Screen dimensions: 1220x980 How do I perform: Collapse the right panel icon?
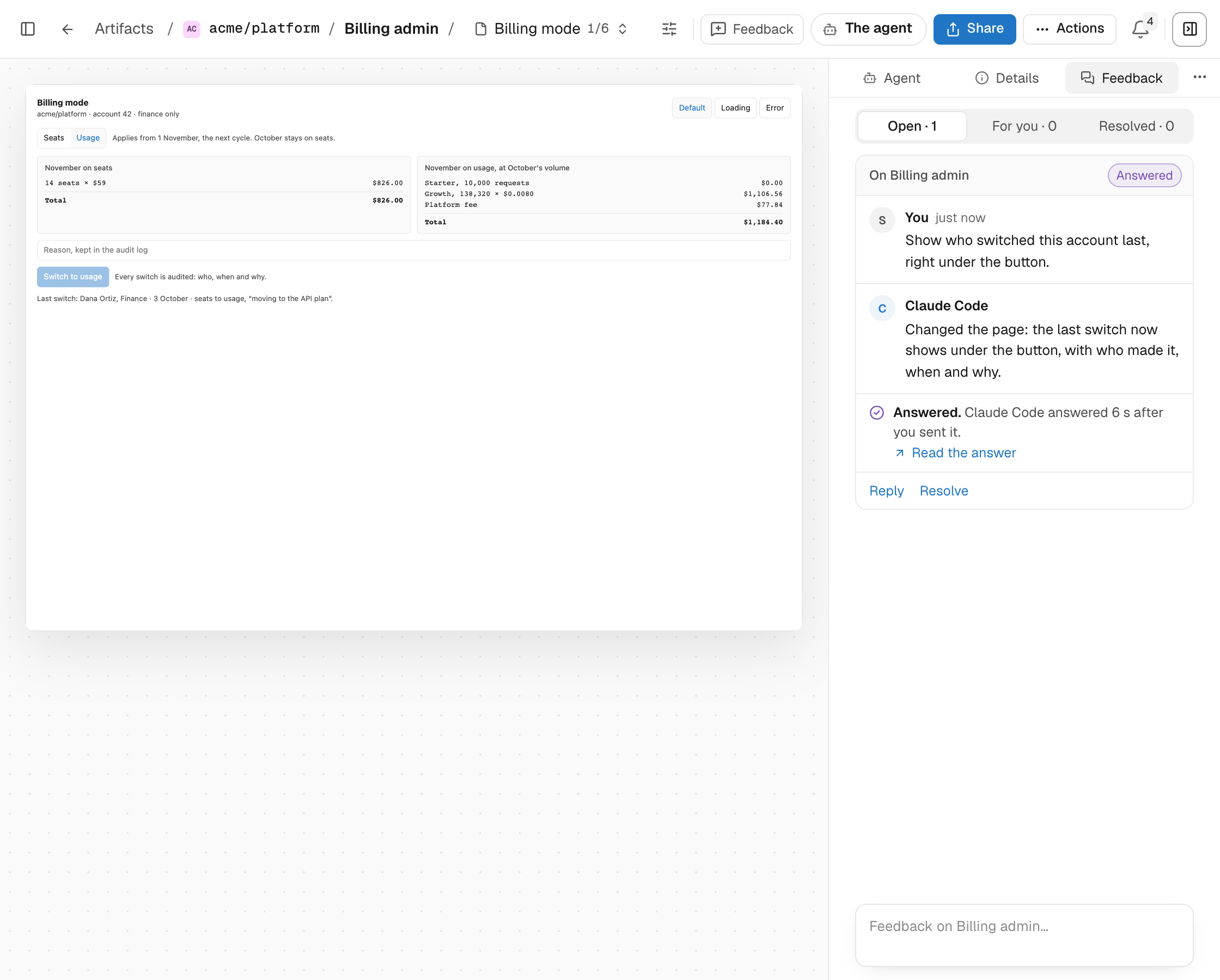[1189, 29]
